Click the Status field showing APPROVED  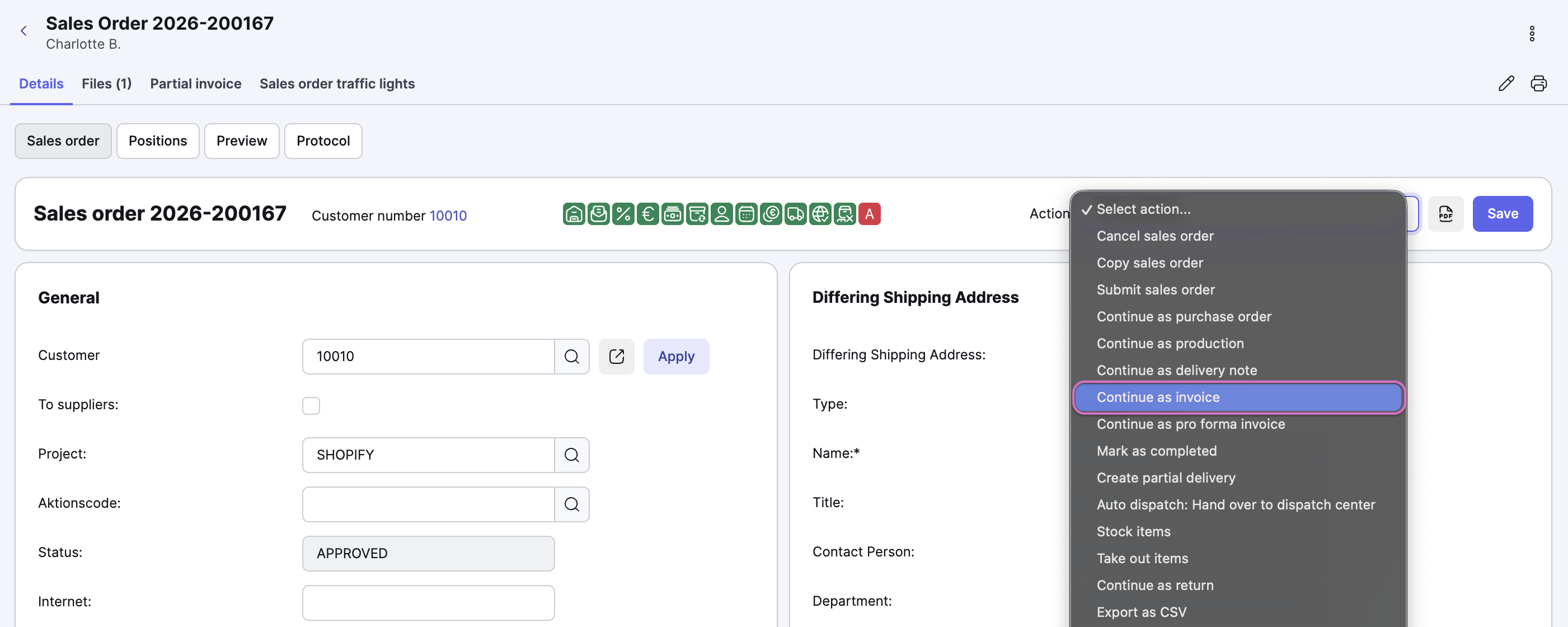point(429,553)
